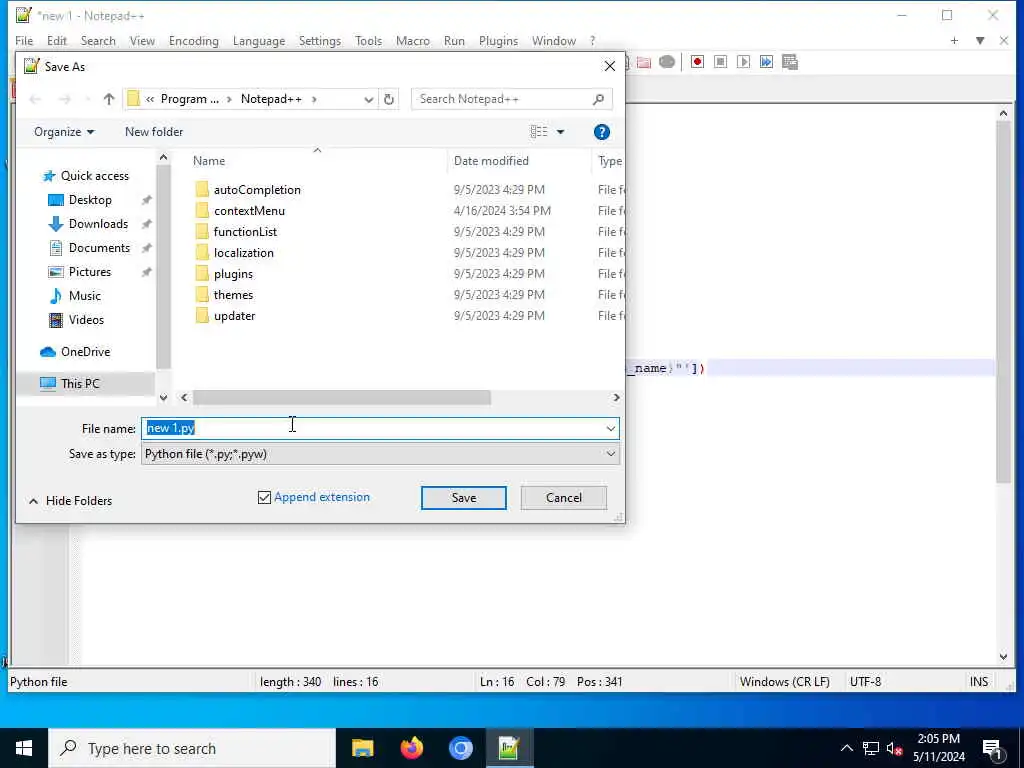Click the monitoring eye toolbar icon
This screenshot has height=768, width=1024.
click(x=667, y=61)
